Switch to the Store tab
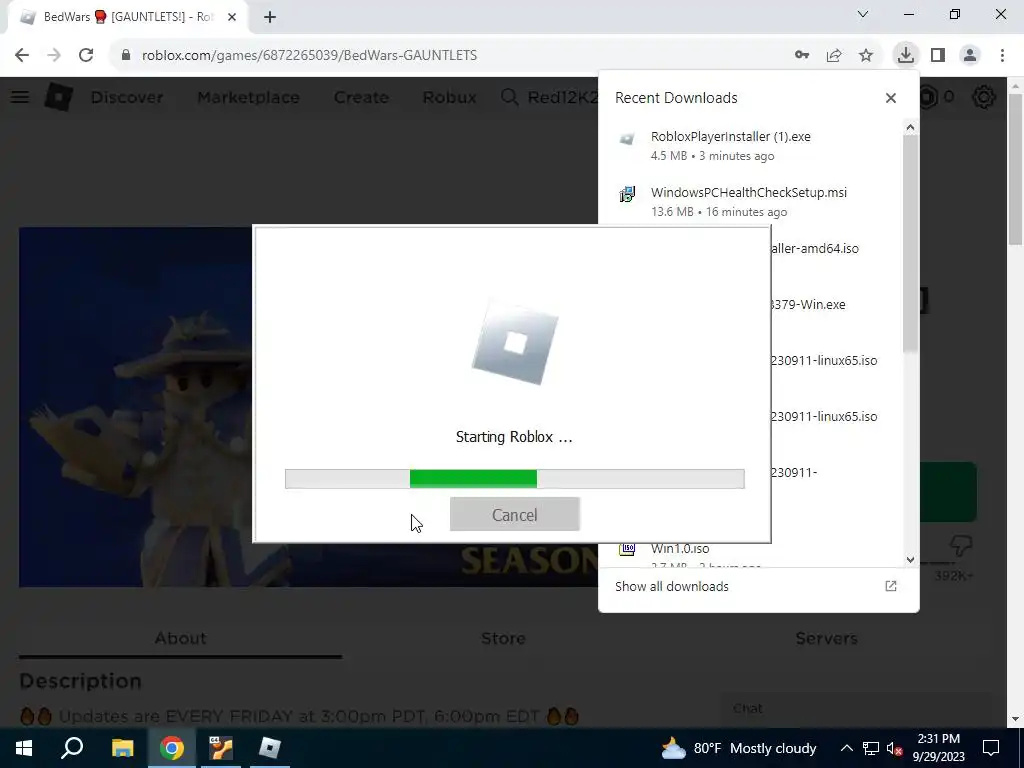 tap(503, 638)
